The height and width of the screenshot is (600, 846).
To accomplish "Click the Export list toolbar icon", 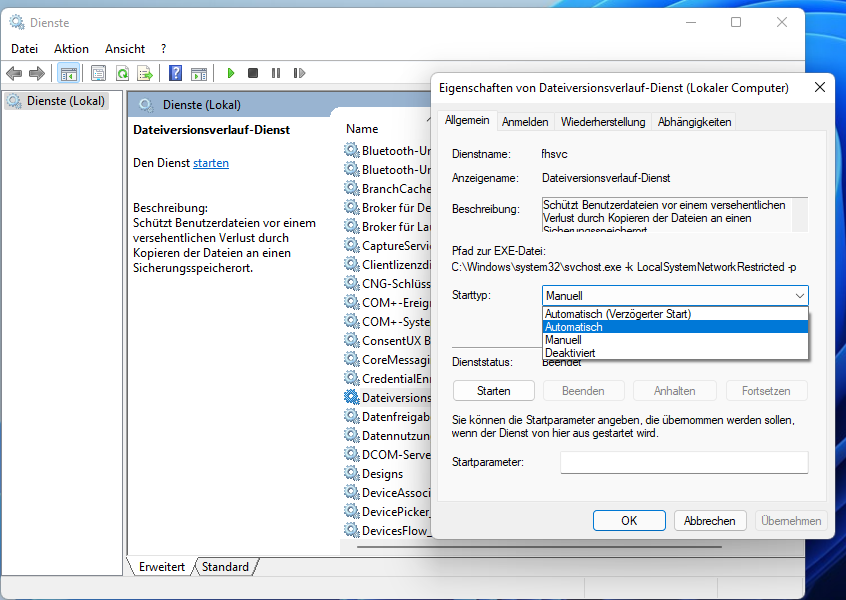I will coord(145,73).
